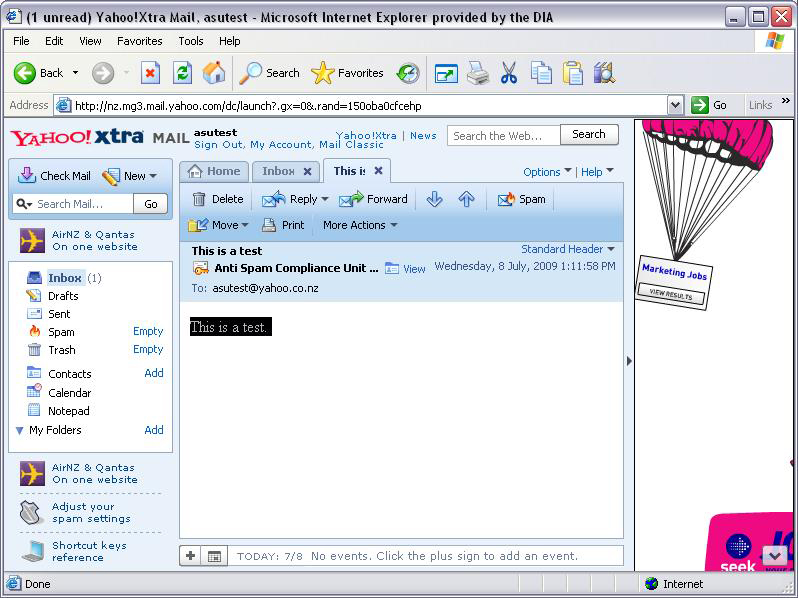This screenshot has height=598, width=798.
Task: Click the Mail Classic link
Action: pos(351,145)
